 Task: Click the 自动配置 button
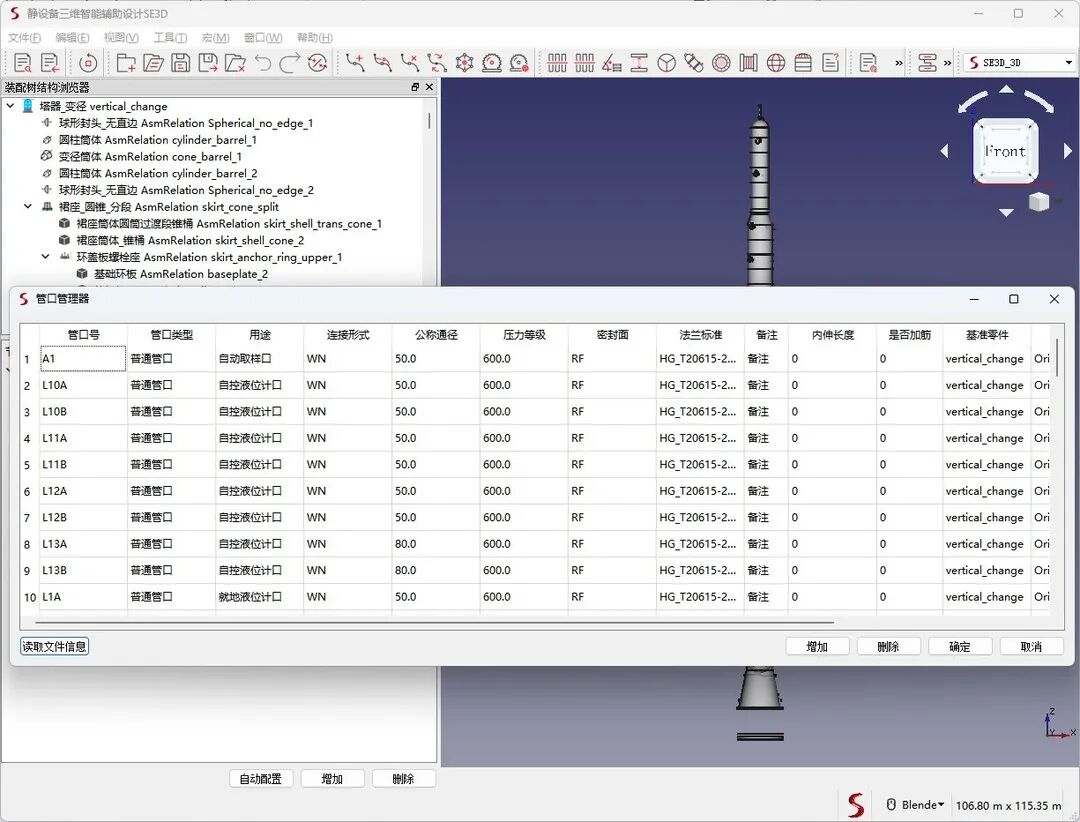(260, 779)
